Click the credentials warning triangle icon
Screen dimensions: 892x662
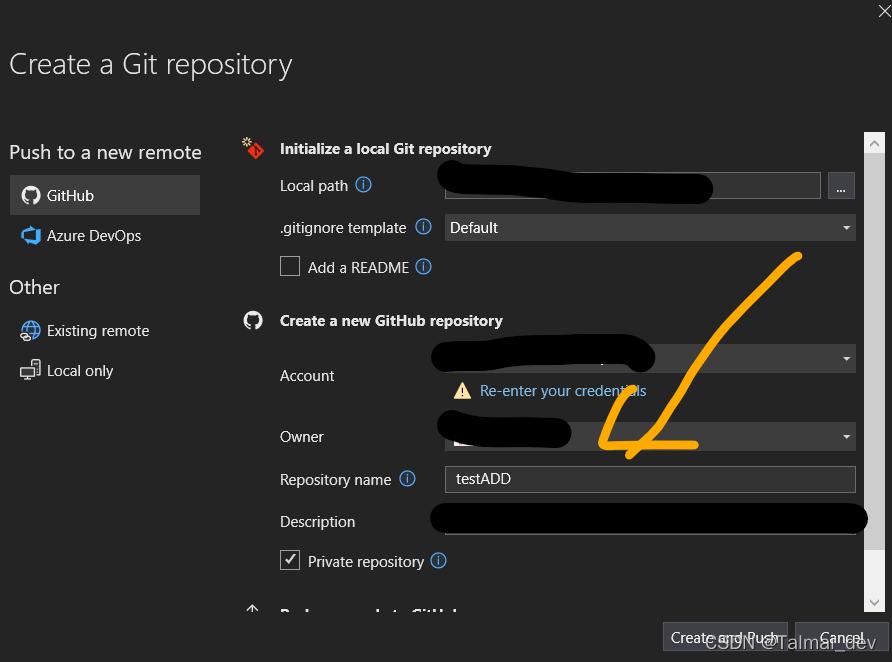(462, 391)
